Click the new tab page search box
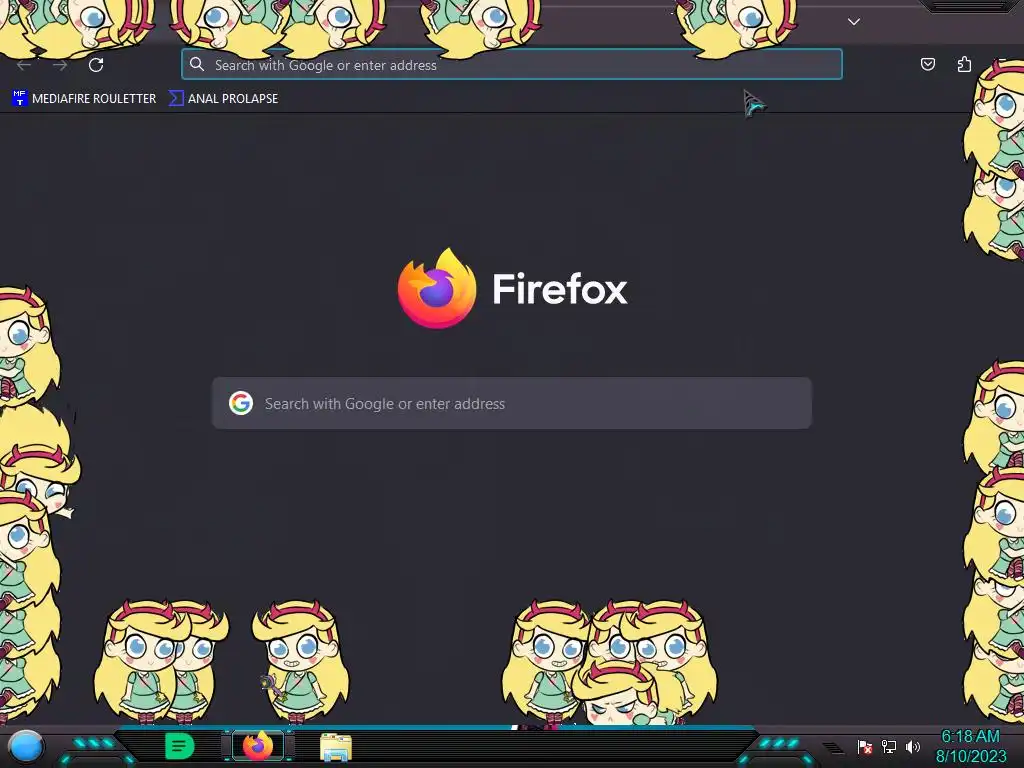The height and width of the screenshot is (768, 1024). pyautogui.click(x=512, y=403)
